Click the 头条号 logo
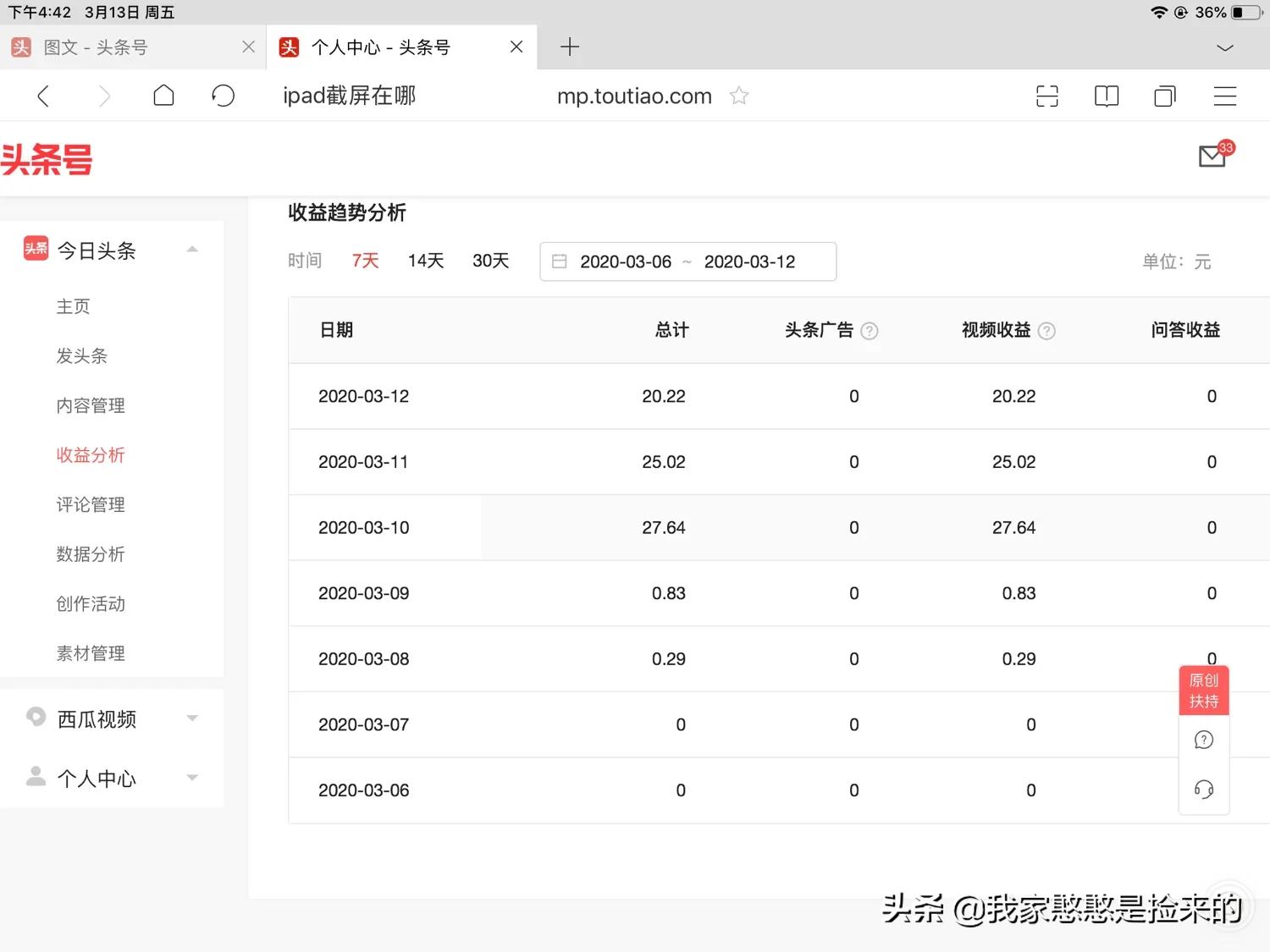The width and height of the screenshot is (1270, 952). click(48, 159)
